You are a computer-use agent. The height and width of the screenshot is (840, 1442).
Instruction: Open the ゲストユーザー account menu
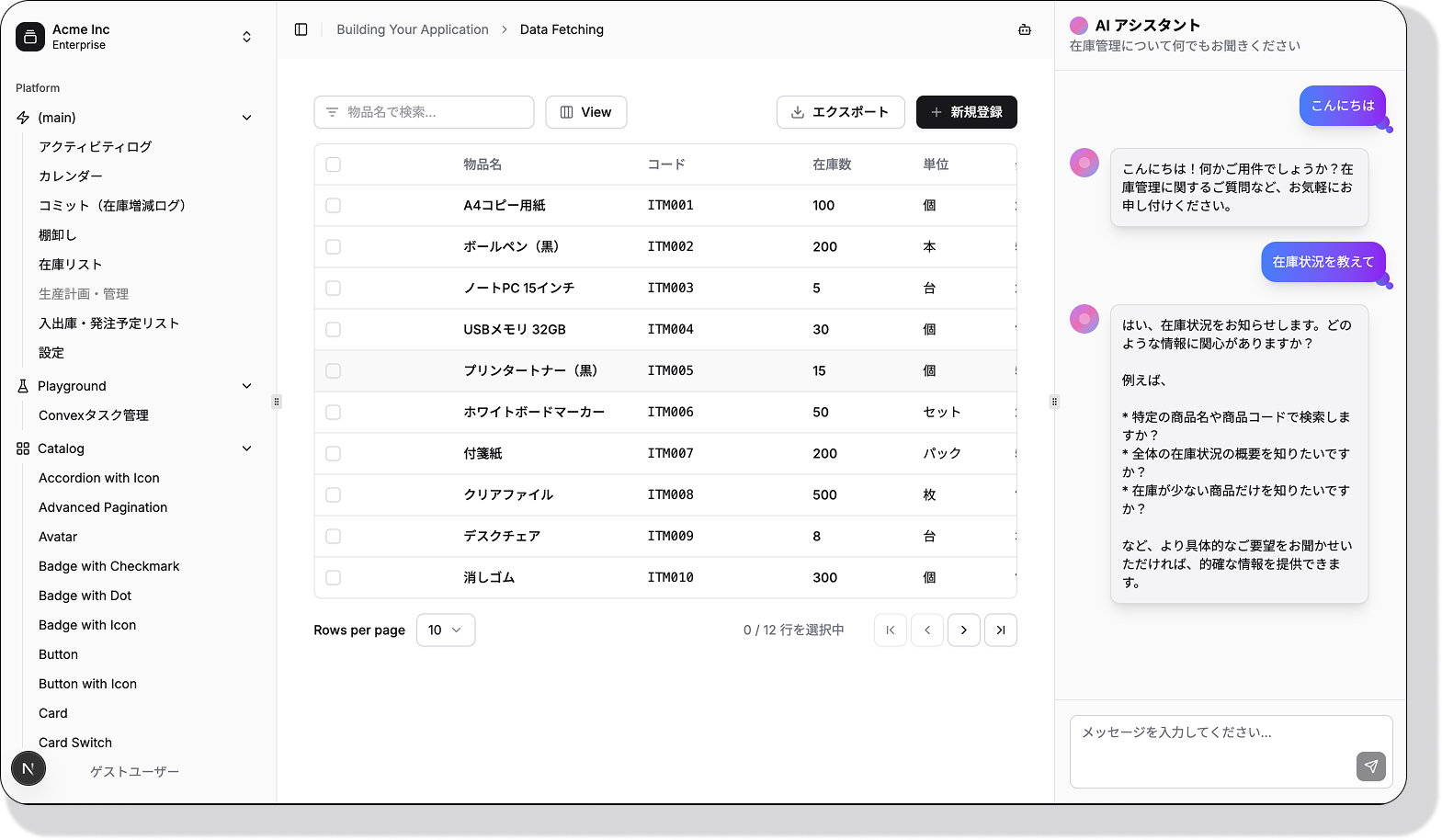pyautogui.click(x=134, y=772)
